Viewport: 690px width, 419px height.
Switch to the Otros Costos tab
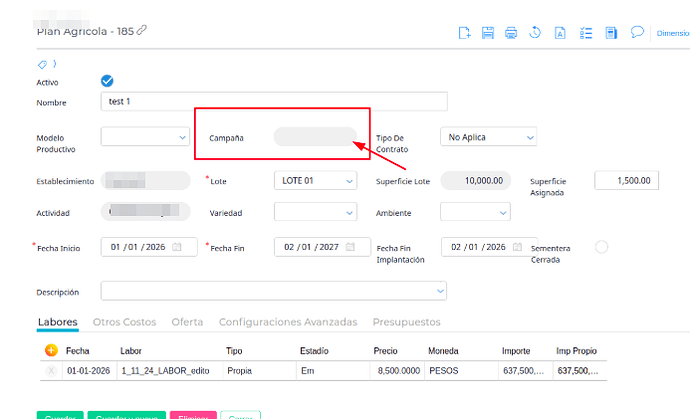125,322
